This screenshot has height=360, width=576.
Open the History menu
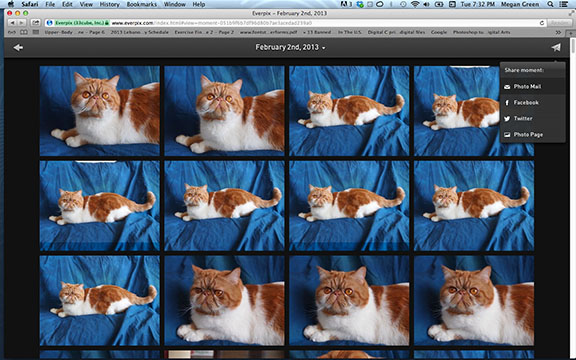pyautogui.click(x=109, y=4)
